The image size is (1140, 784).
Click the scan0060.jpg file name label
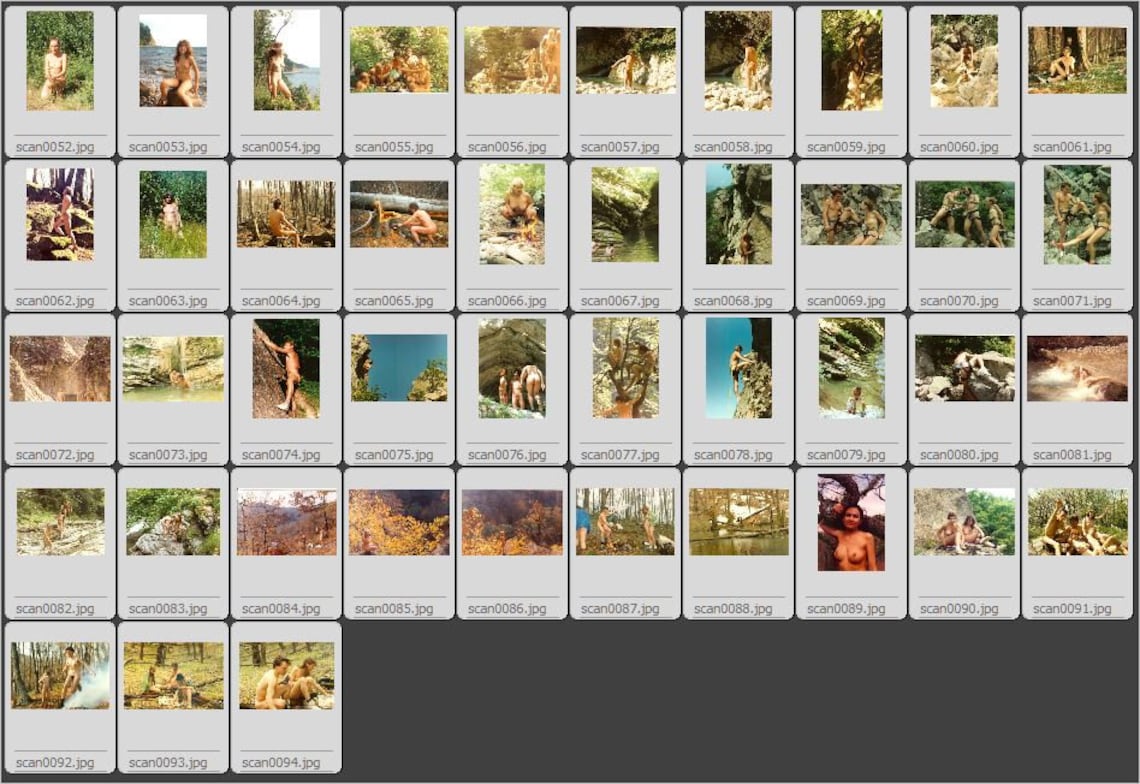coord(959,147)
